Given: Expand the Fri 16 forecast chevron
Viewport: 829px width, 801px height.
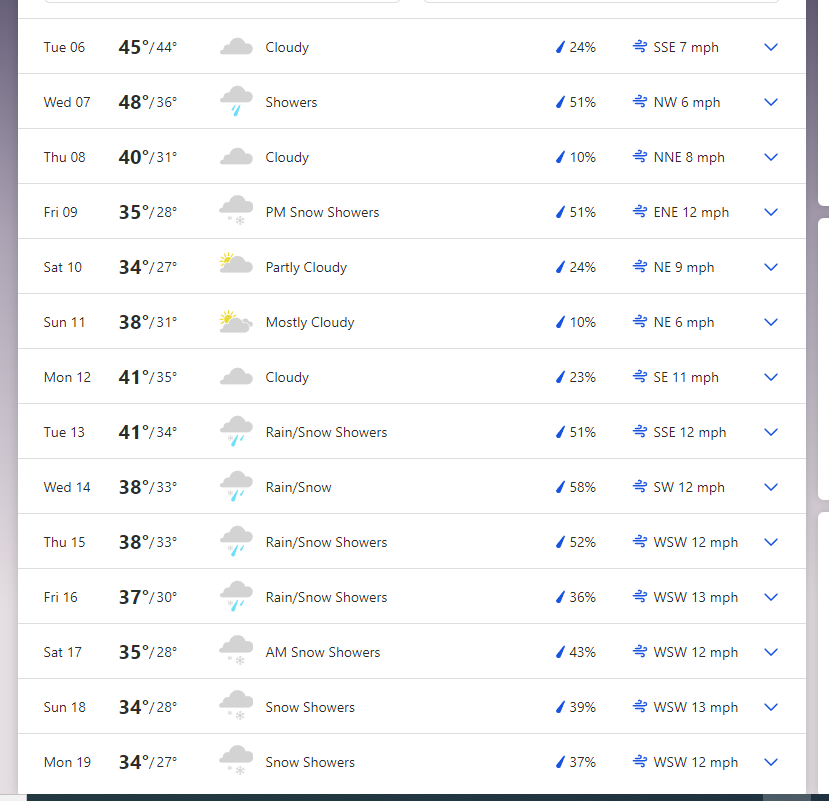Looking at the screenshot, I should (x=771, y=597).
